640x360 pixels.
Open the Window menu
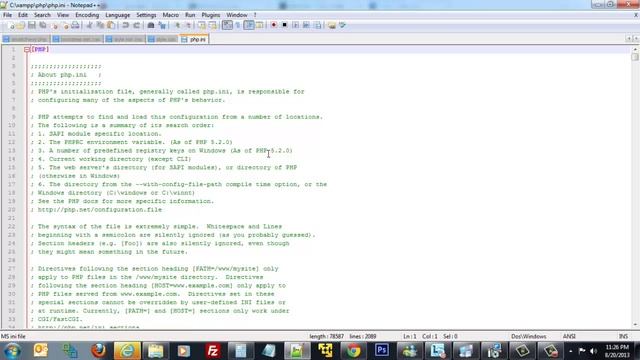coord(237,15)
